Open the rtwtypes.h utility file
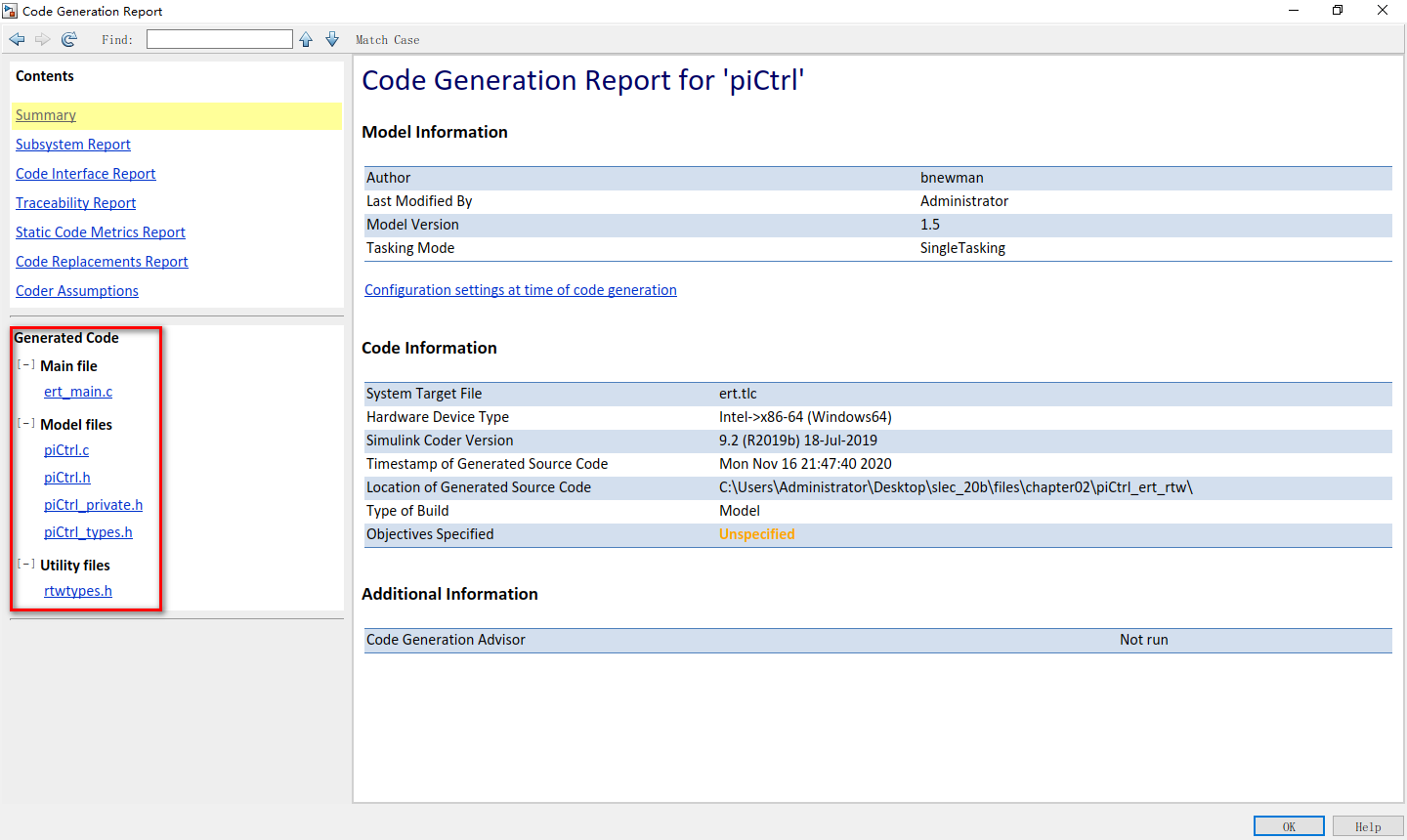Screen dimensions: 1407x840 point(77,590)
